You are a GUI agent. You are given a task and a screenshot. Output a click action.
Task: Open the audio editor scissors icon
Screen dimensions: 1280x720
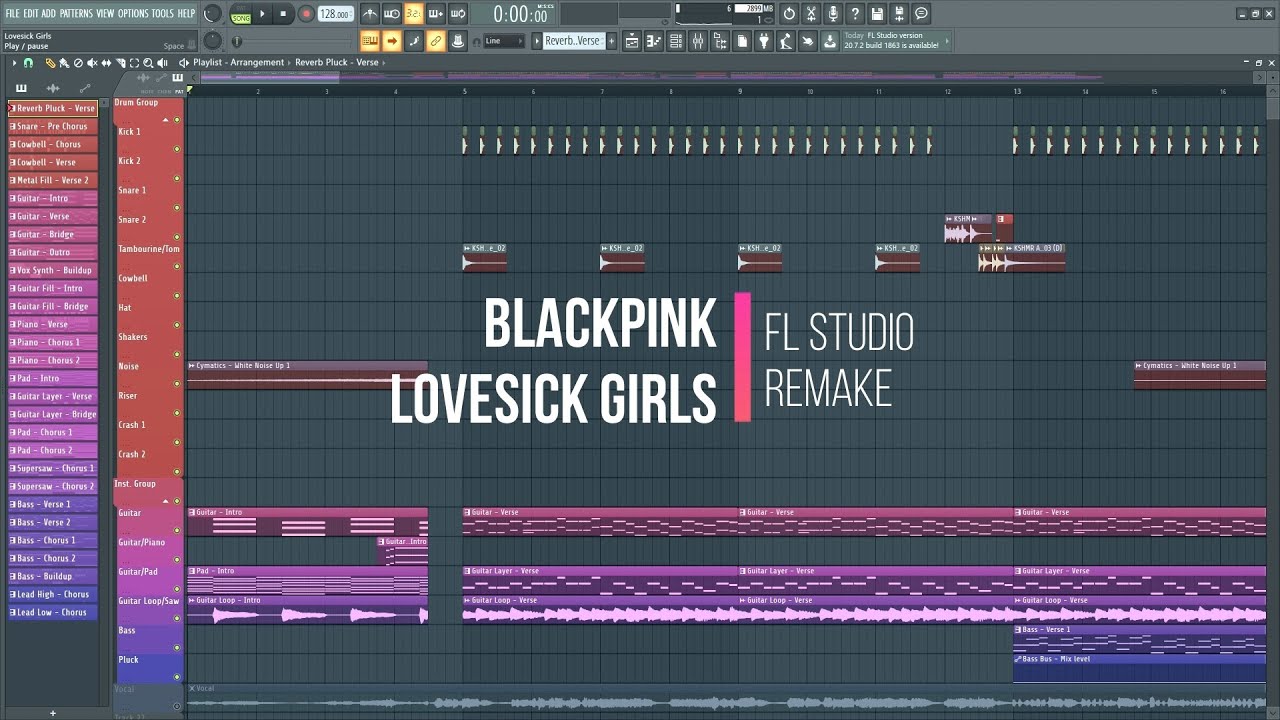(x=811, y=13)
